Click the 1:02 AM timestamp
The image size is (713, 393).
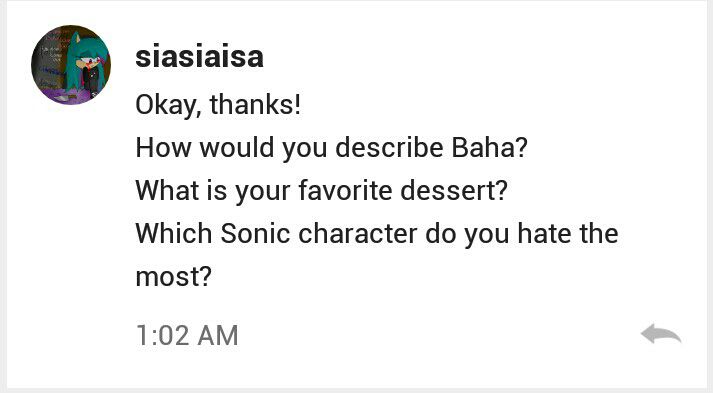click(x=187, y=336)
